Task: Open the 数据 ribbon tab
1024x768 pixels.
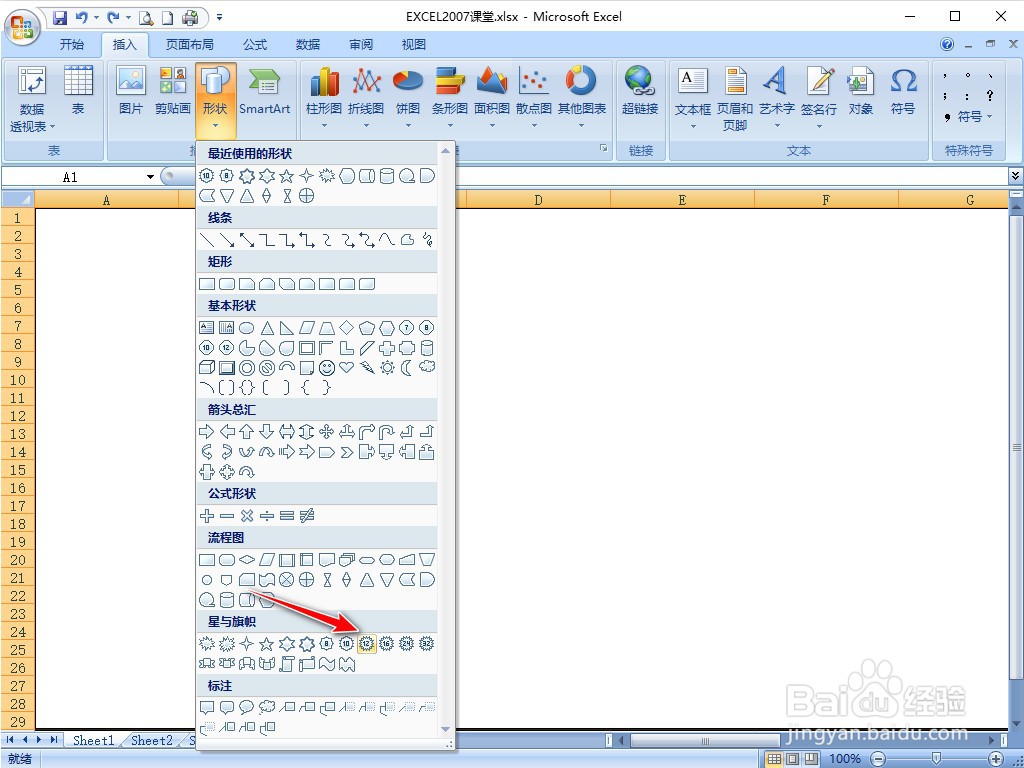Action: click(x=308, y=44)
